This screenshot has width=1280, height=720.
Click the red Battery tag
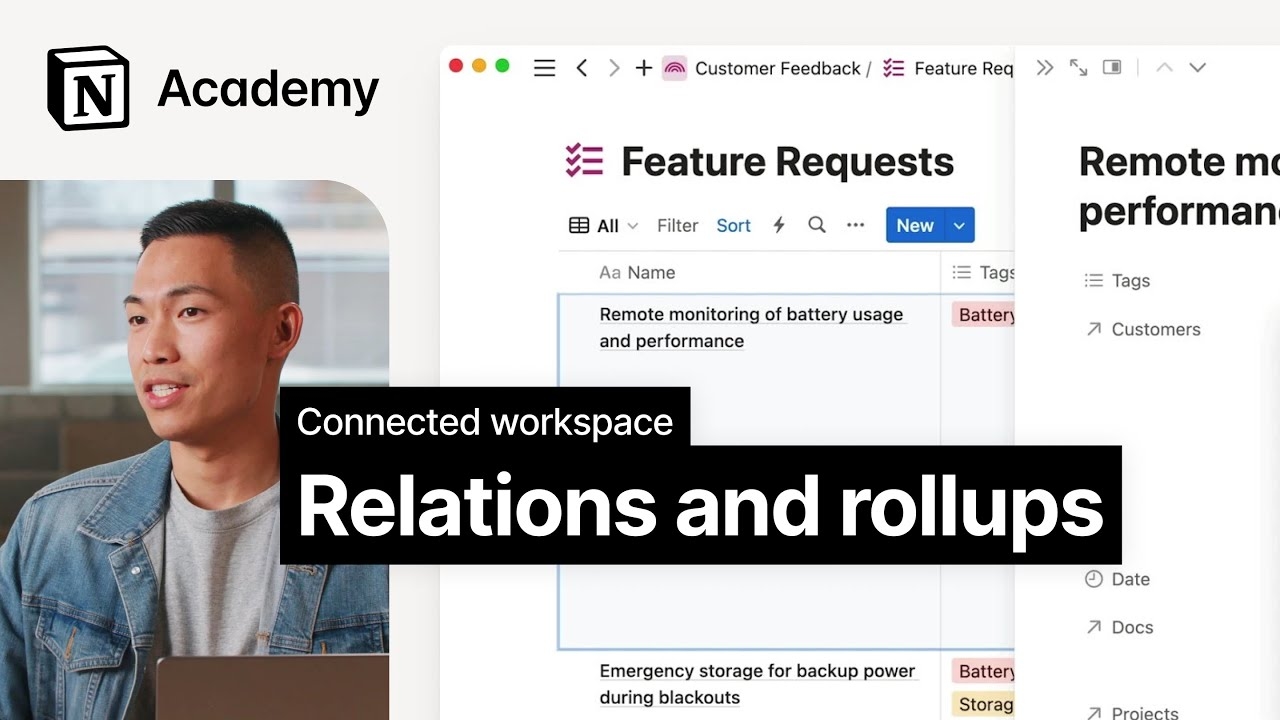coord(985,315)
